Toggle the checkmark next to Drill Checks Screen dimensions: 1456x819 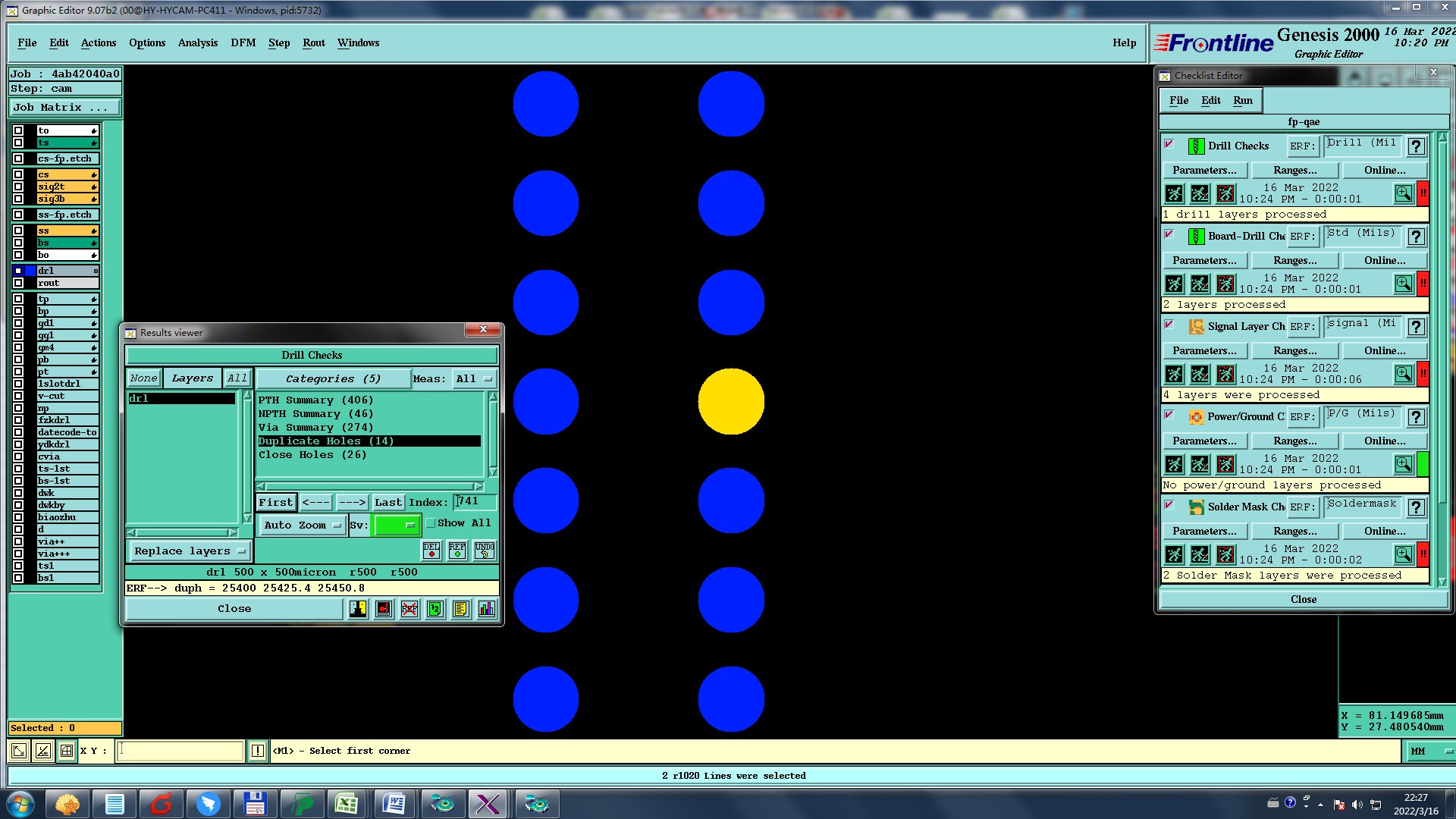[1169, 144]
